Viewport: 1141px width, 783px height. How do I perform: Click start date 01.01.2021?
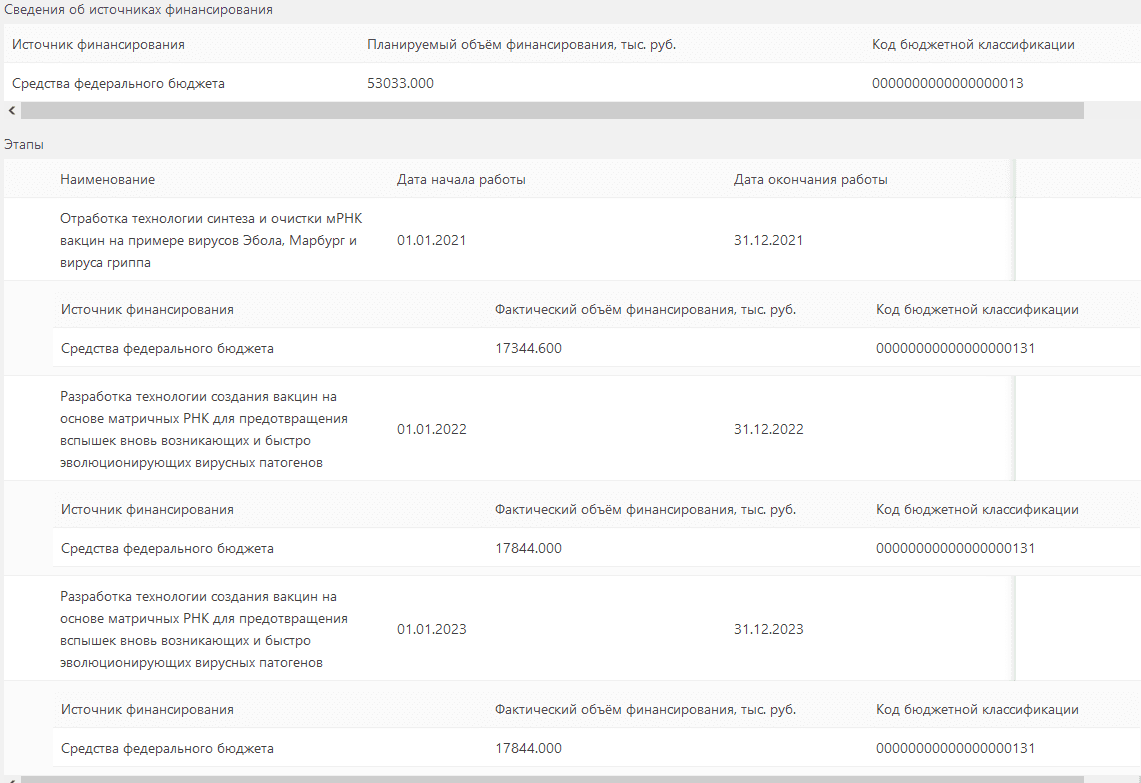coord(432,240)
